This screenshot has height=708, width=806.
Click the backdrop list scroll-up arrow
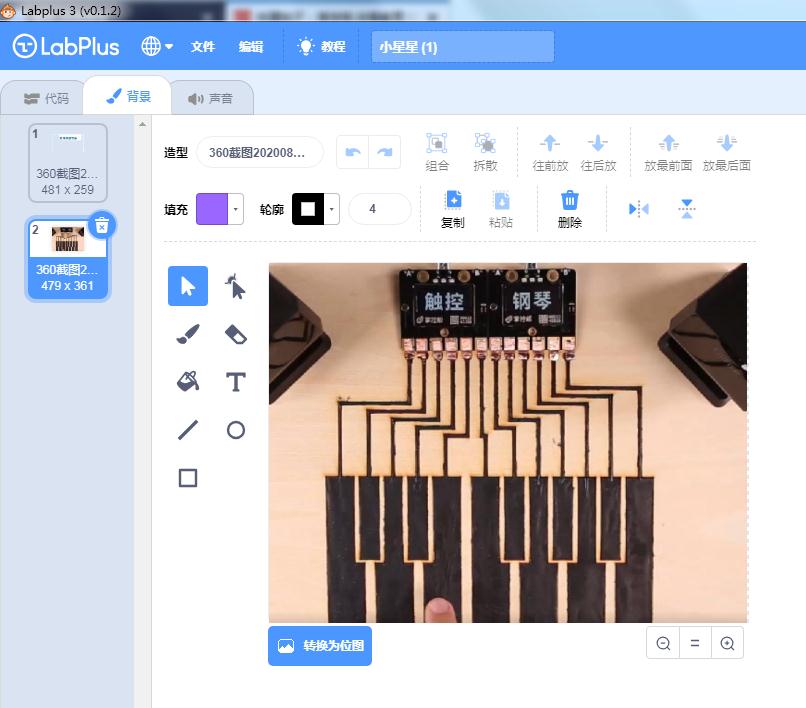[x=142, y=124]
